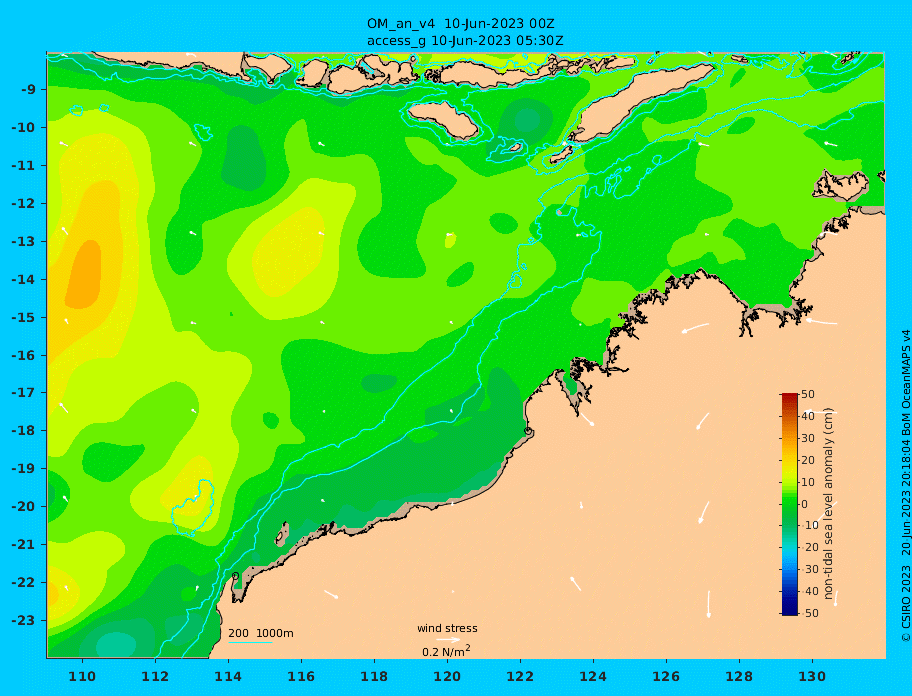
Task: Click the colorbar label '50' at top
Action: (x=808, y=394)
